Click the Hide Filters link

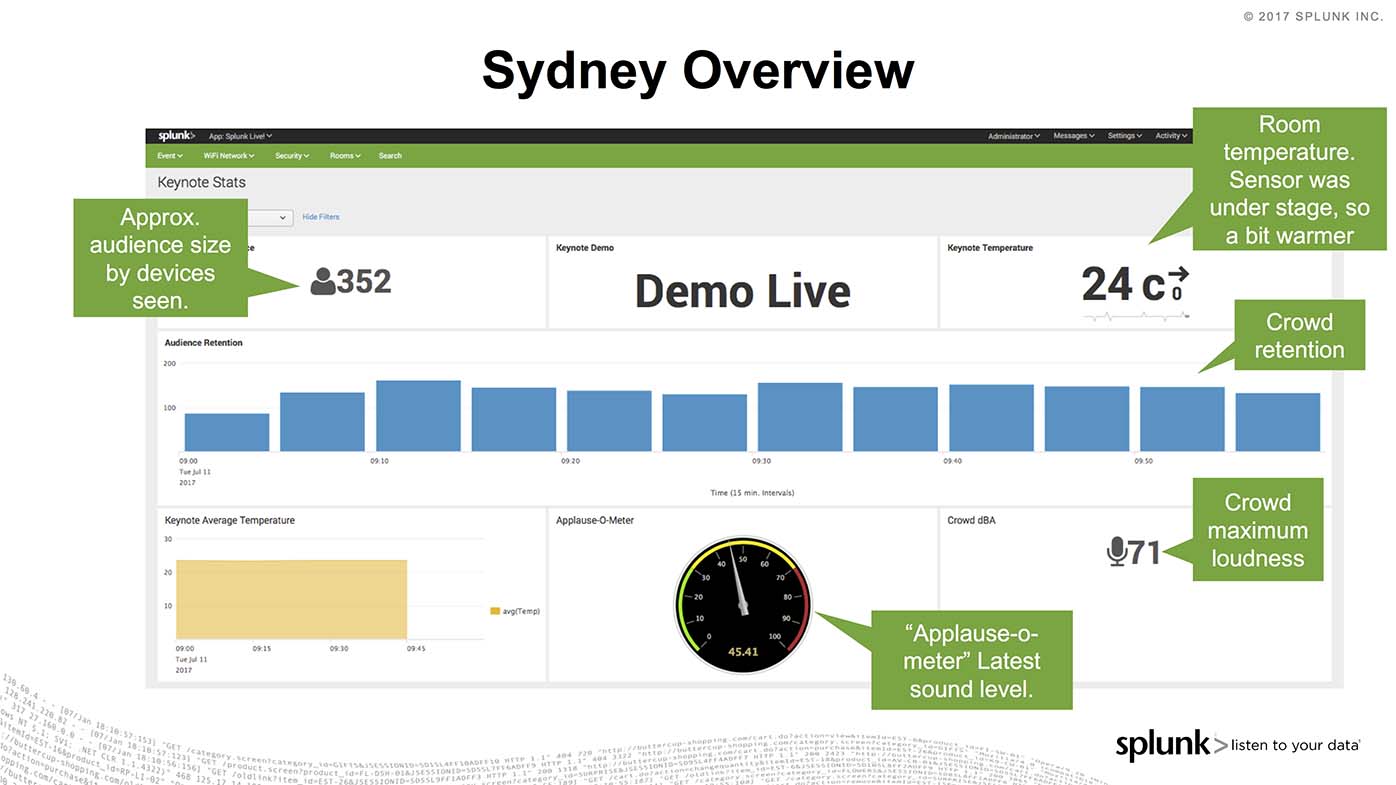321,217
